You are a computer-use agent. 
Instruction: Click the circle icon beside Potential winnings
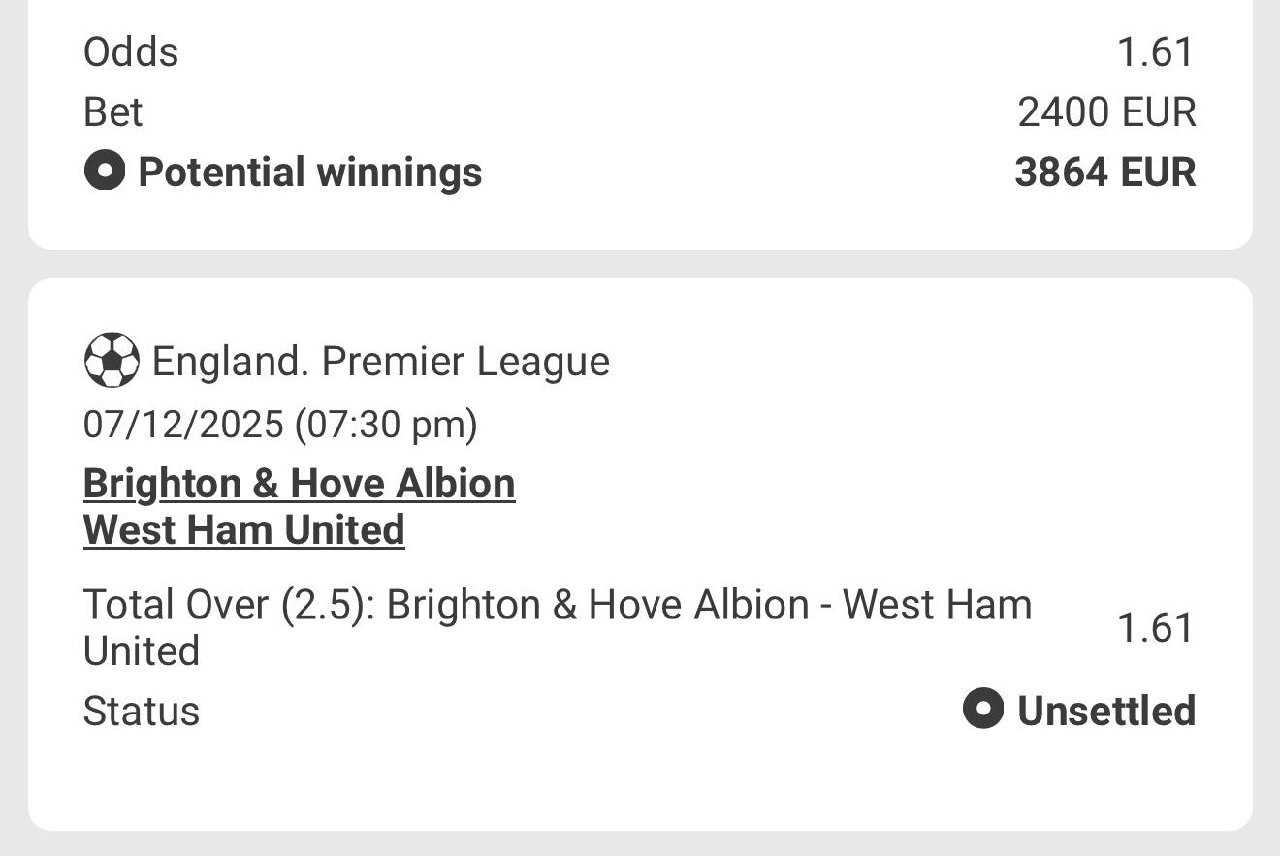point(104,171)
